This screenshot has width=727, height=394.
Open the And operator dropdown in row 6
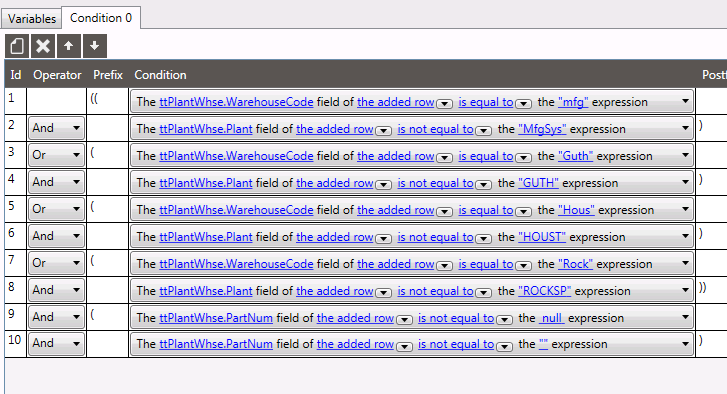[56, 236]
